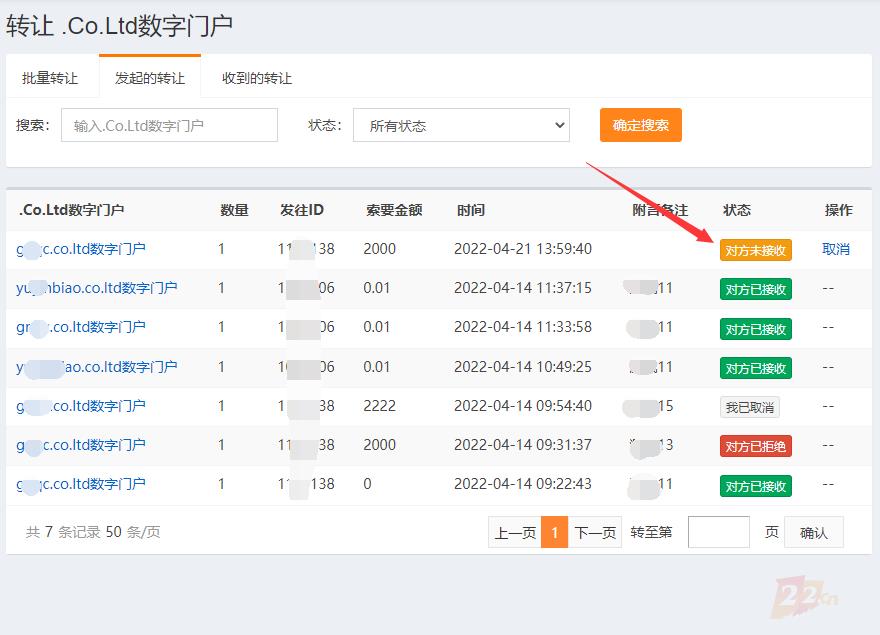
Task: Select page number 1 in pagination
Action: pos(554,533)
